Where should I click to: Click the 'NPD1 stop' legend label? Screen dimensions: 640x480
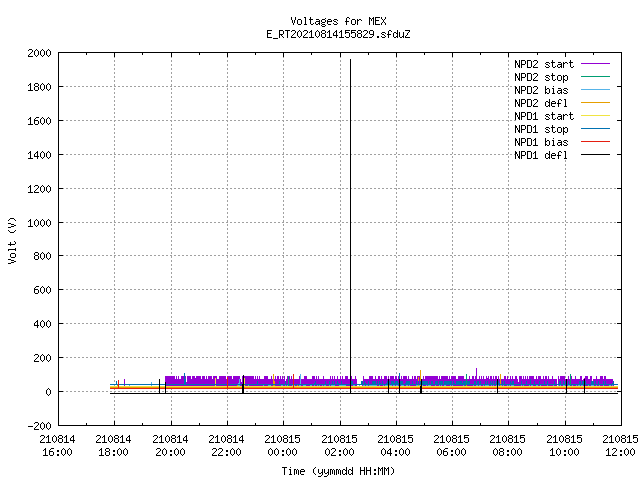(541, 129)
